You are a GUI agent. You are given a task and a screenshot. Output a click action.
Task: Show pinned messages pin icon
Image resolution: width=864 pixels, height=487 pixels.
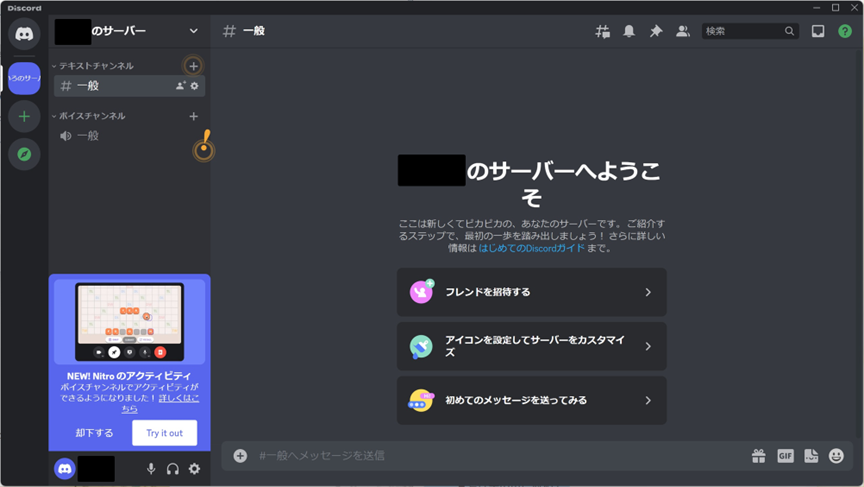[656, 31]
